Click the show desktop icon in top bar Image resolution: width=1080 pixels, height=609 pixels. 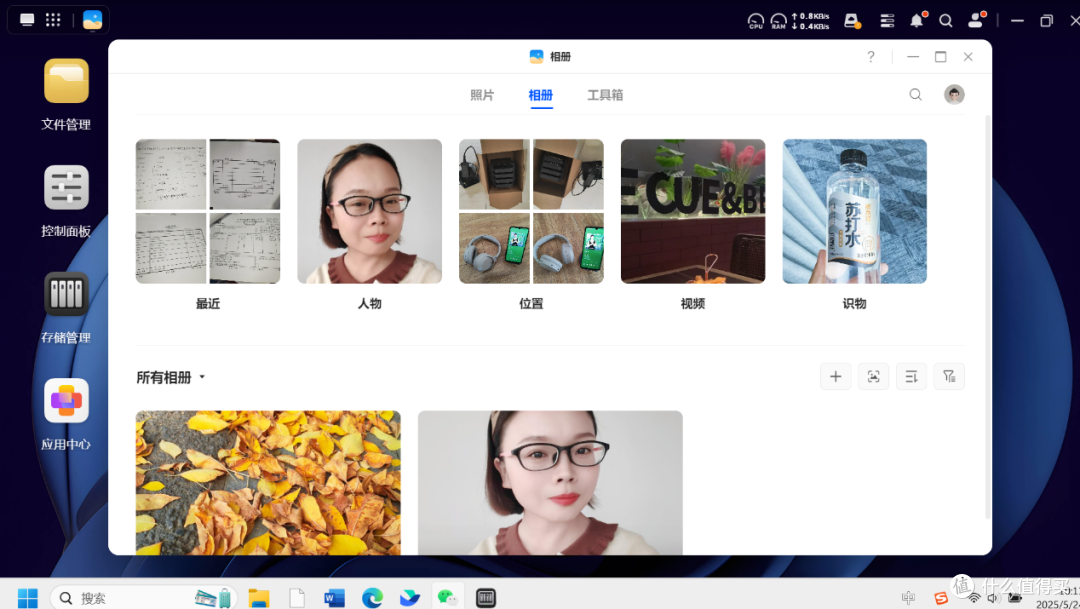point(28,20)
